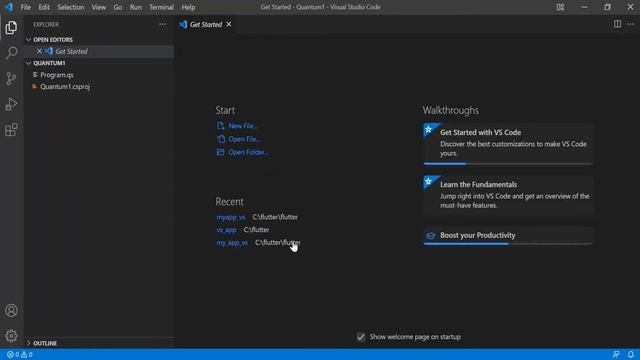Open the Source Control view
The width and height of the screenshot is (640, 360).
coord(11,78)
